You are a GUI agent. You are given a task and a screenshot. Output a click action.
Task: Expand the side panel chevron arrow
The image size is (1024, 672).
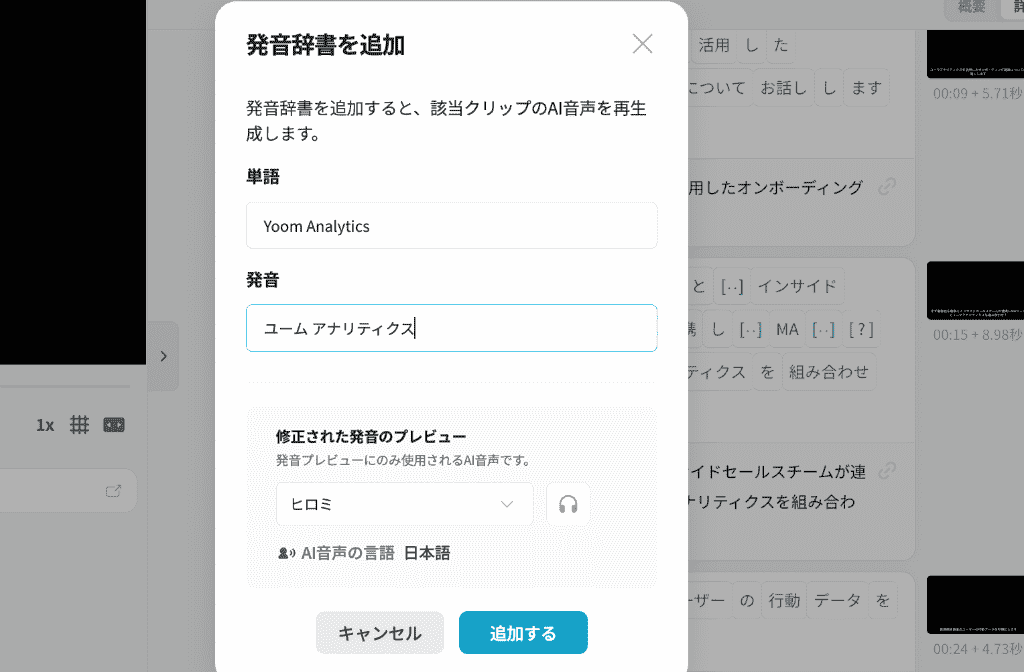click(164, 356)
